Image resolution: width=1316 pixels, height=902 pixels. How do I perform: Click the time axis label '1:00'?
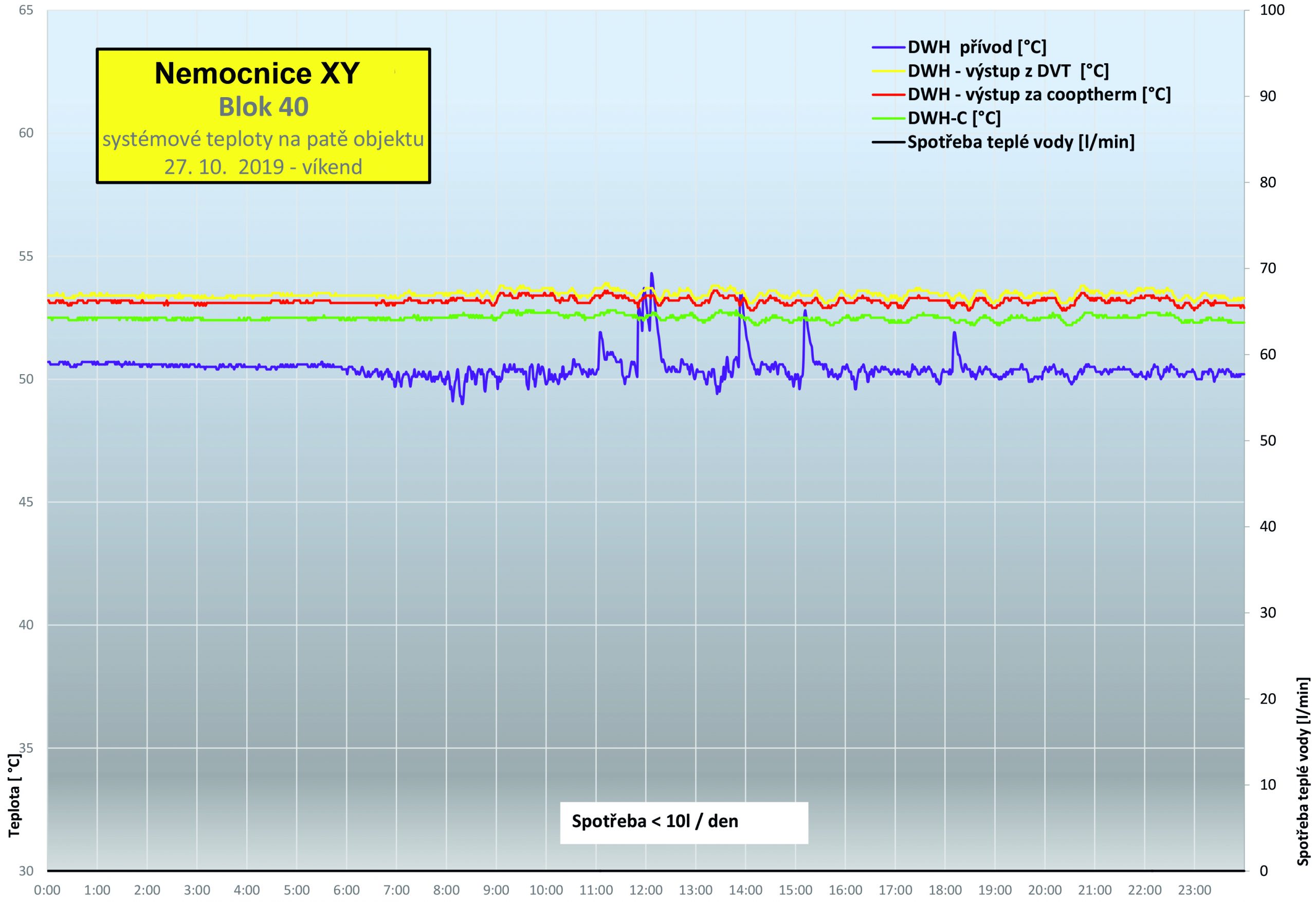pyautogui.click(x=97, y=891)
